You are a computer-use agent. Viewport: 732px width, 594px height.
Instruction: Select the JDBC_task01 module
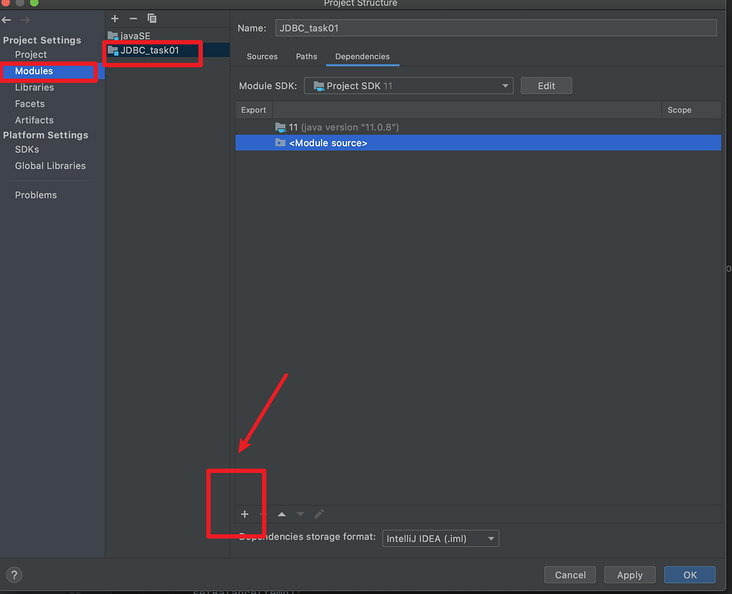tap(168, 50)
